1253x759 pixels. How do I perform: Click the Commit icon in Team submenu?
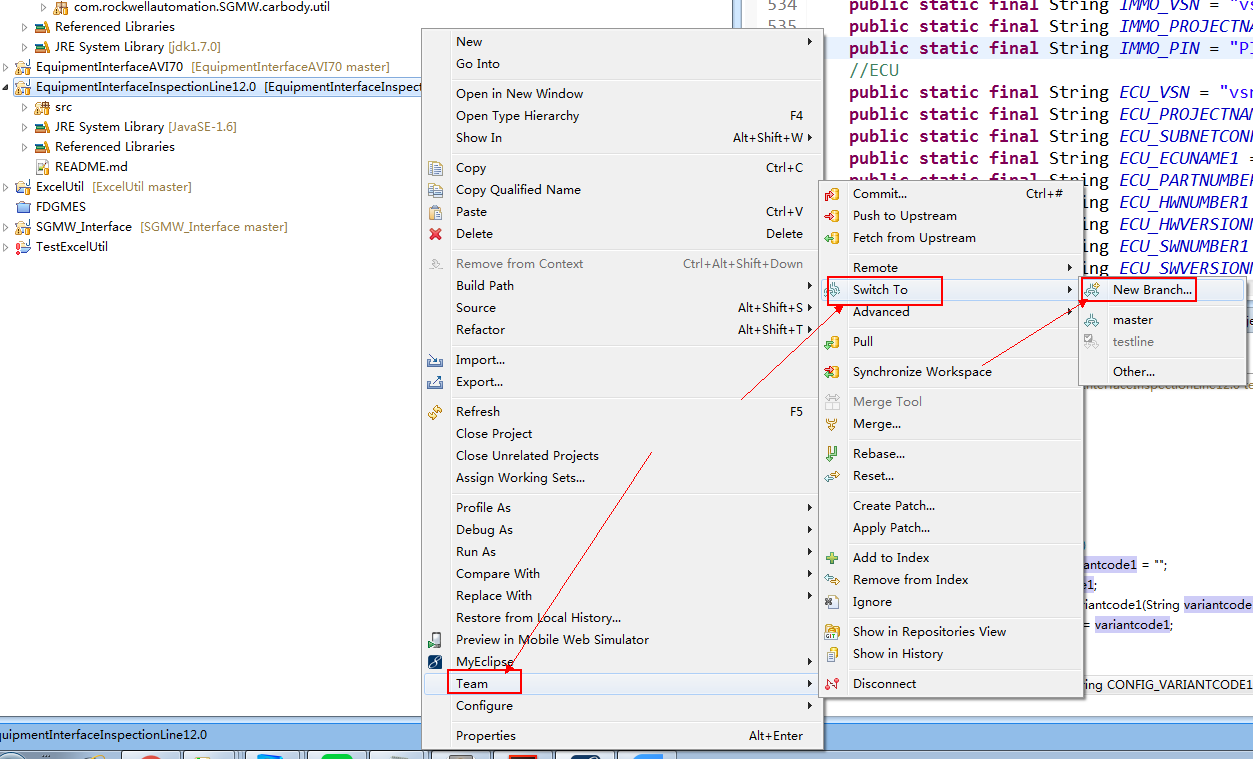(x=832, y=194)
